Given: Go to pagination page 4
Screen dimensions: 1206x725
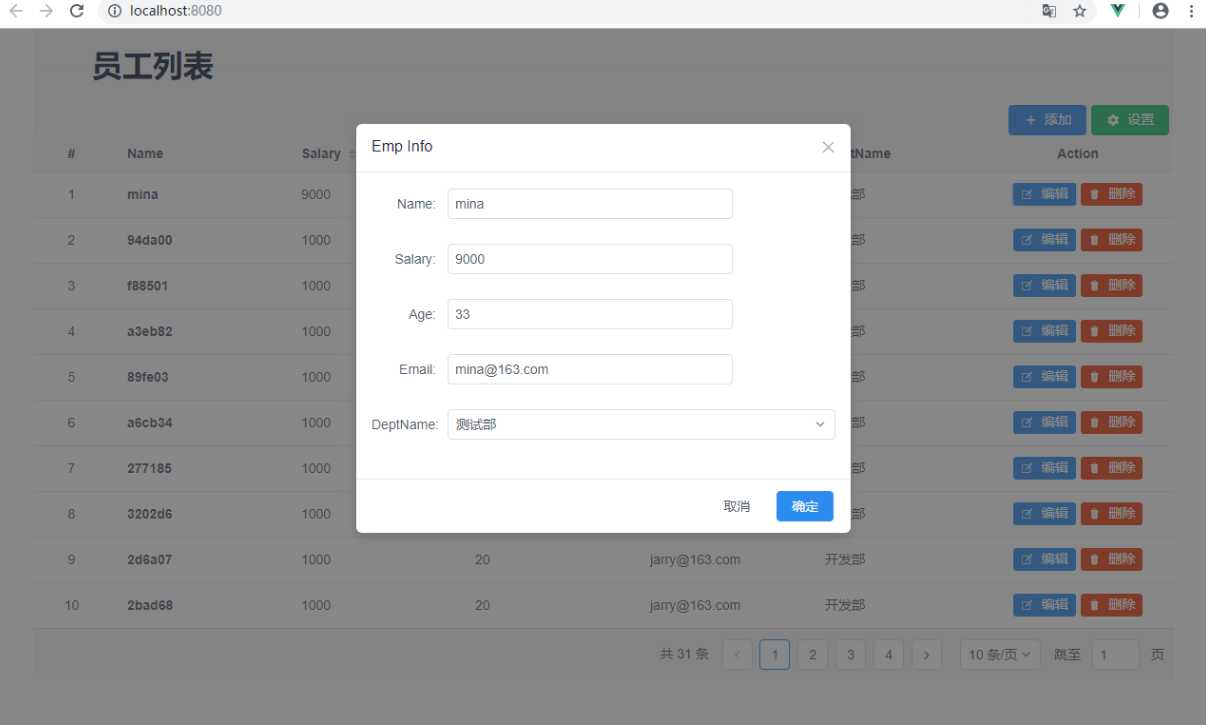Looking at the screenshot, I should coord(888,655).
